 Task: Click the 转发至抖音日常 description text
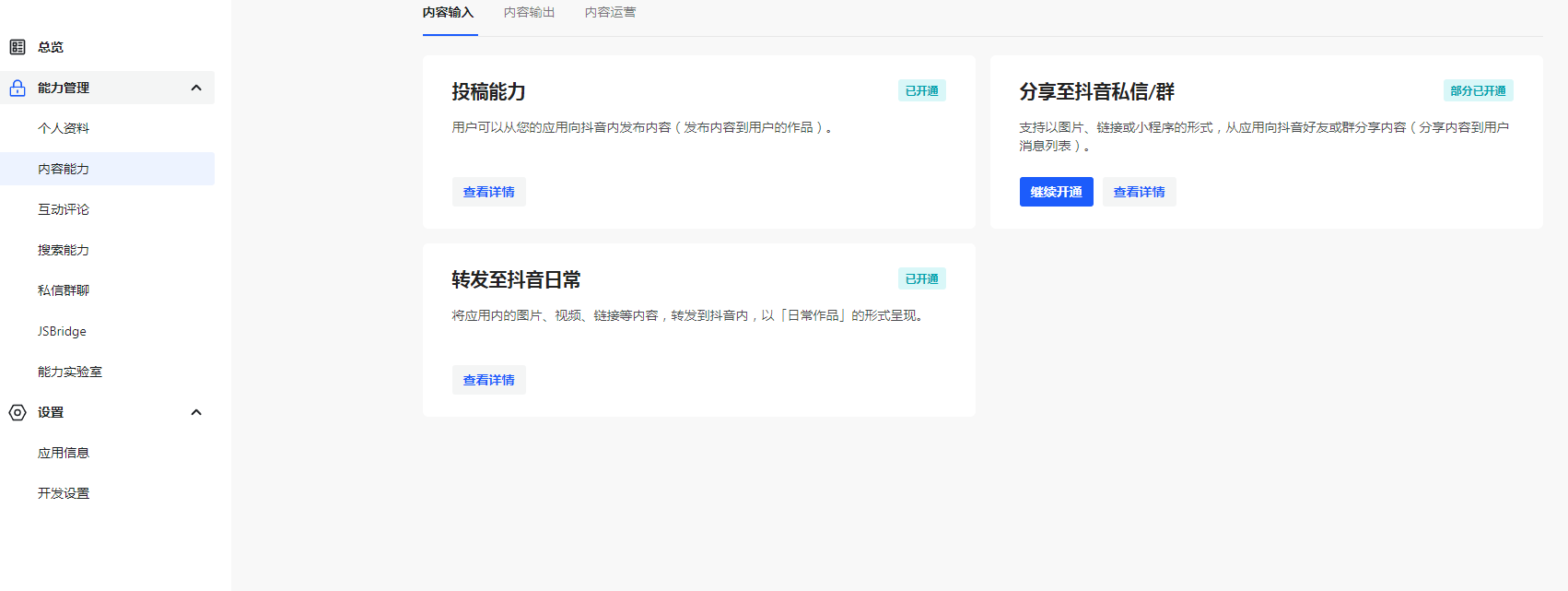click(689, 315)
